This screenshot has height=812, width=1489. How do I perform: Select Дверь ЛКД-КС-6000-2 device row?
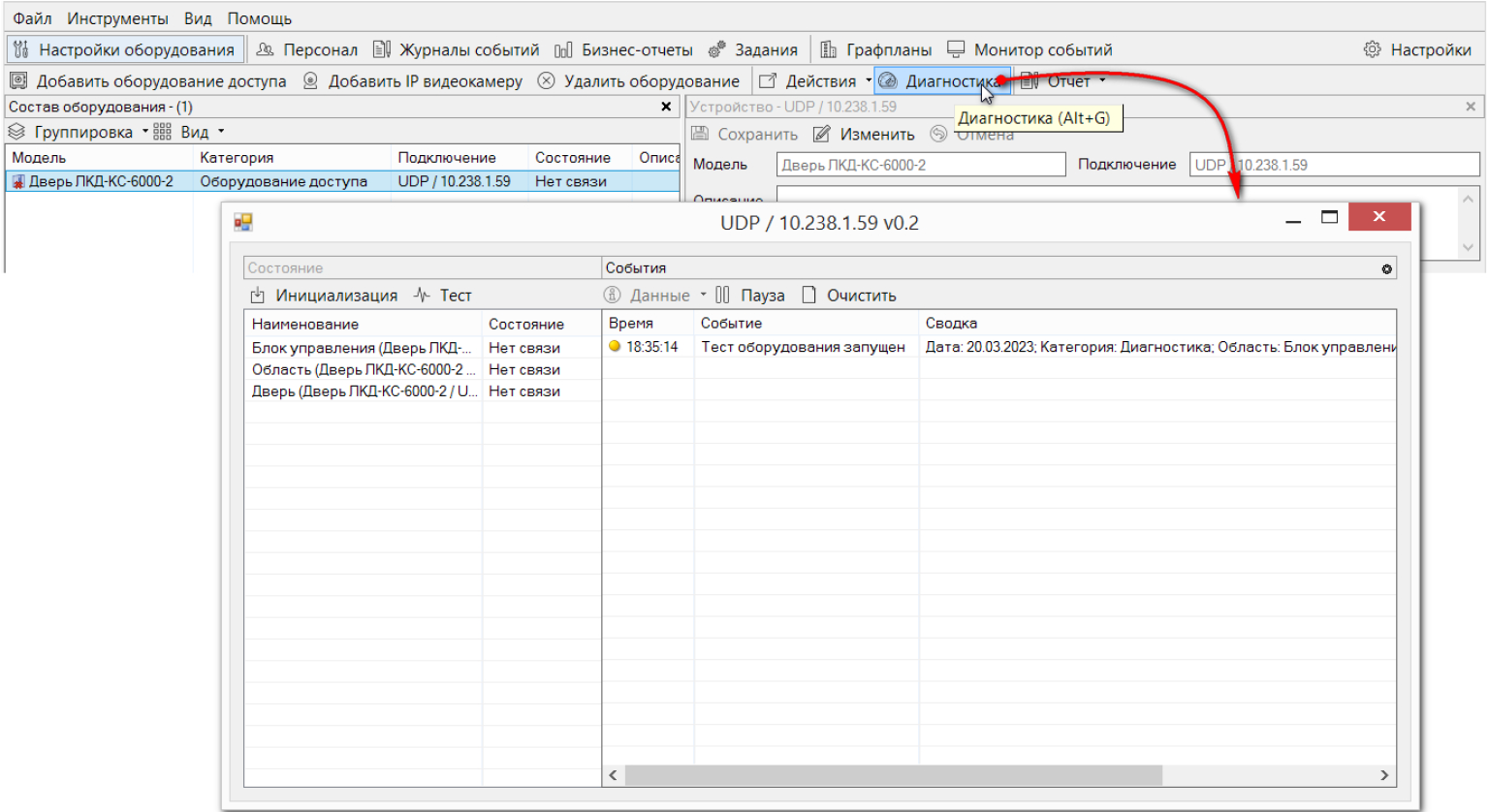point(343,181)
